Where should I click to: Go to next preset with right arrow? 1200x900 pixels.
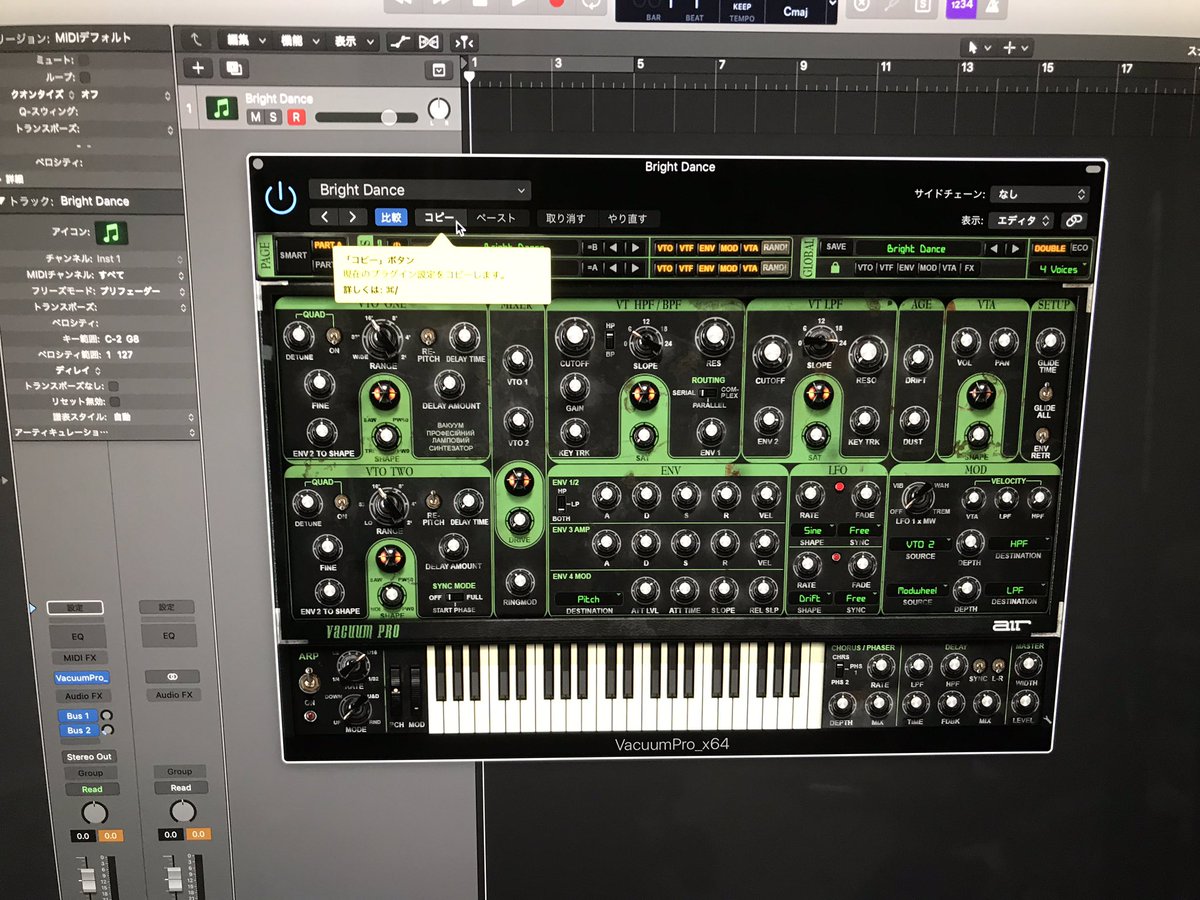coord(352,217)
